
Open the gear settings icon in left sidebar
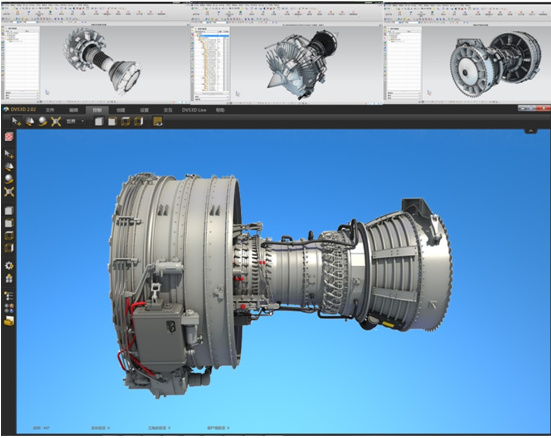(x=9, y=265)
